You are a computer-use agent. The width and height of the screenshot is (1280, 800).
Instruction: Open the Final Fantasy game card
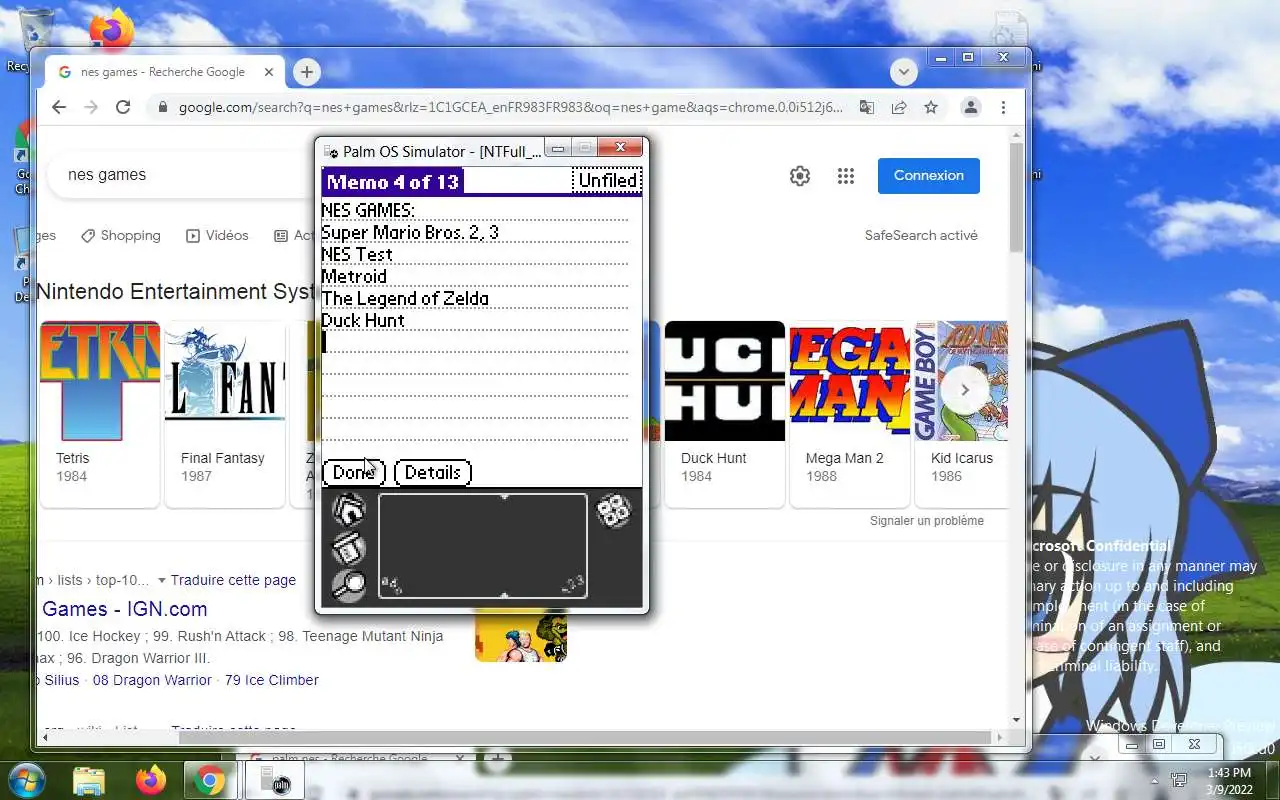pyautogui.click(x=225, y=412)
